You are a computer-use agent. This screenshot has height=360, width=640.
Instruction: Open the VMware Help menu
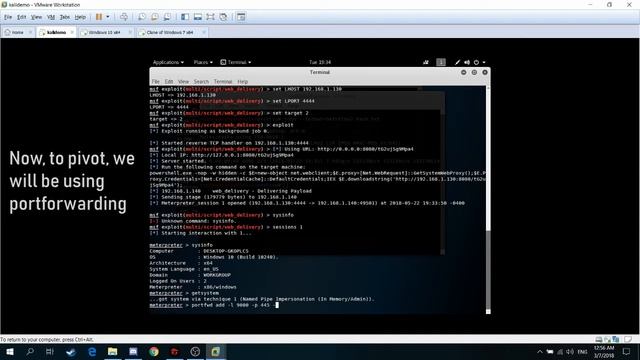[80, 17]
